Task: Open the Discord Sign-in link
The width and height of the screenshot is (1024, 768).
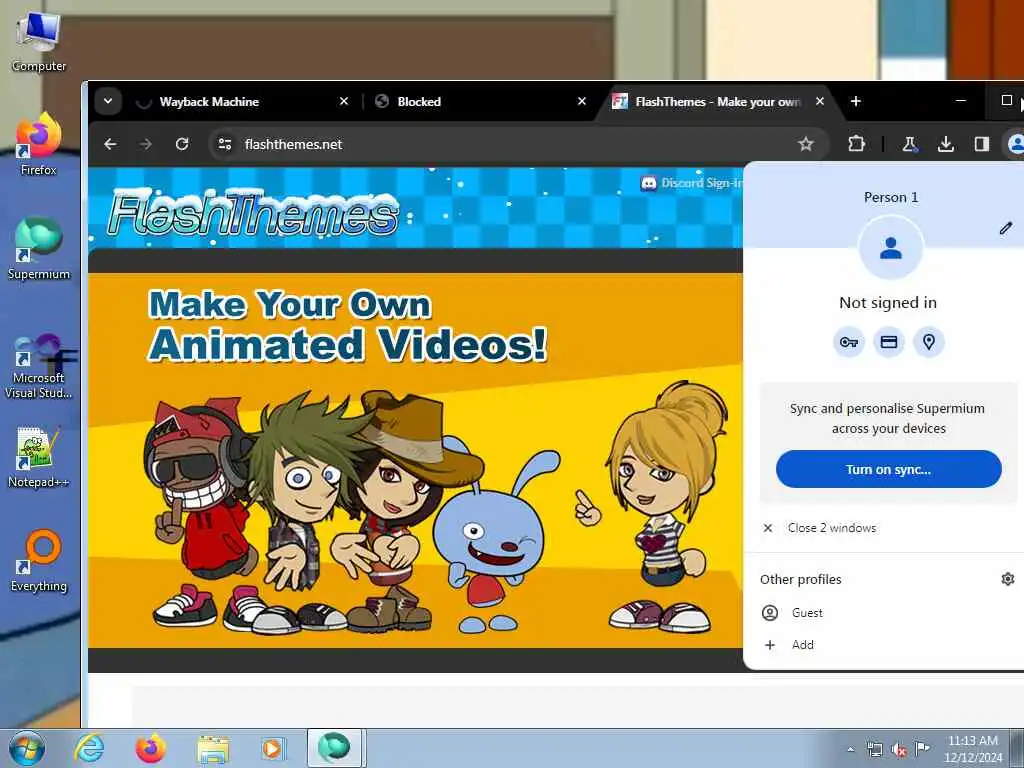Action: (692, 183)
